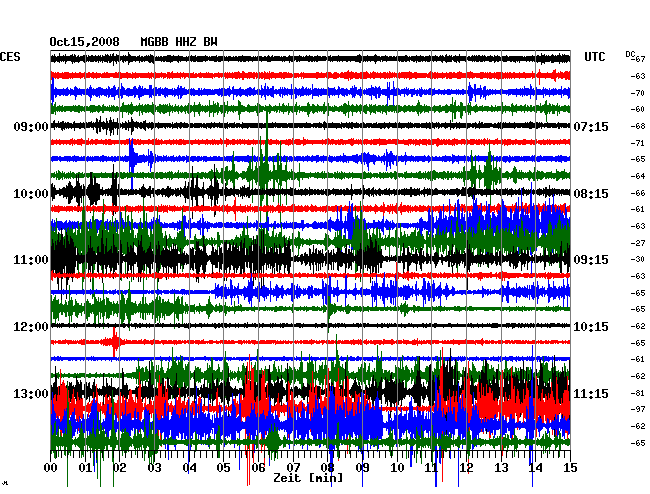Click the "04" minute axis label
The image size is (650, 494).
(x=189, y=468)
